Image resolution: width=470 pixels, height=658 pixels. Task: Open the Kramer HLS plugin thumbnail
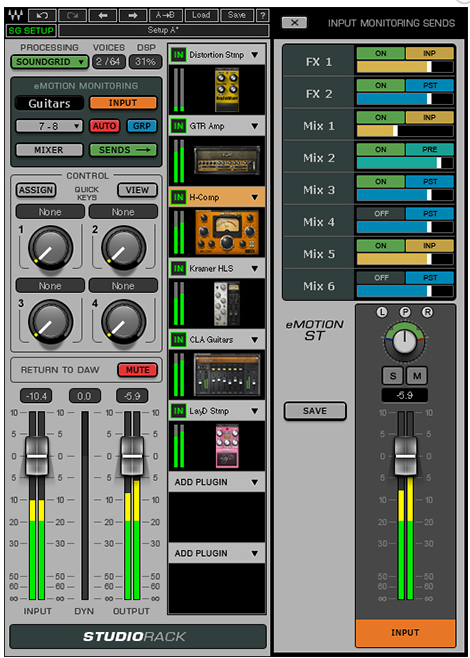(x=227, y=304)
